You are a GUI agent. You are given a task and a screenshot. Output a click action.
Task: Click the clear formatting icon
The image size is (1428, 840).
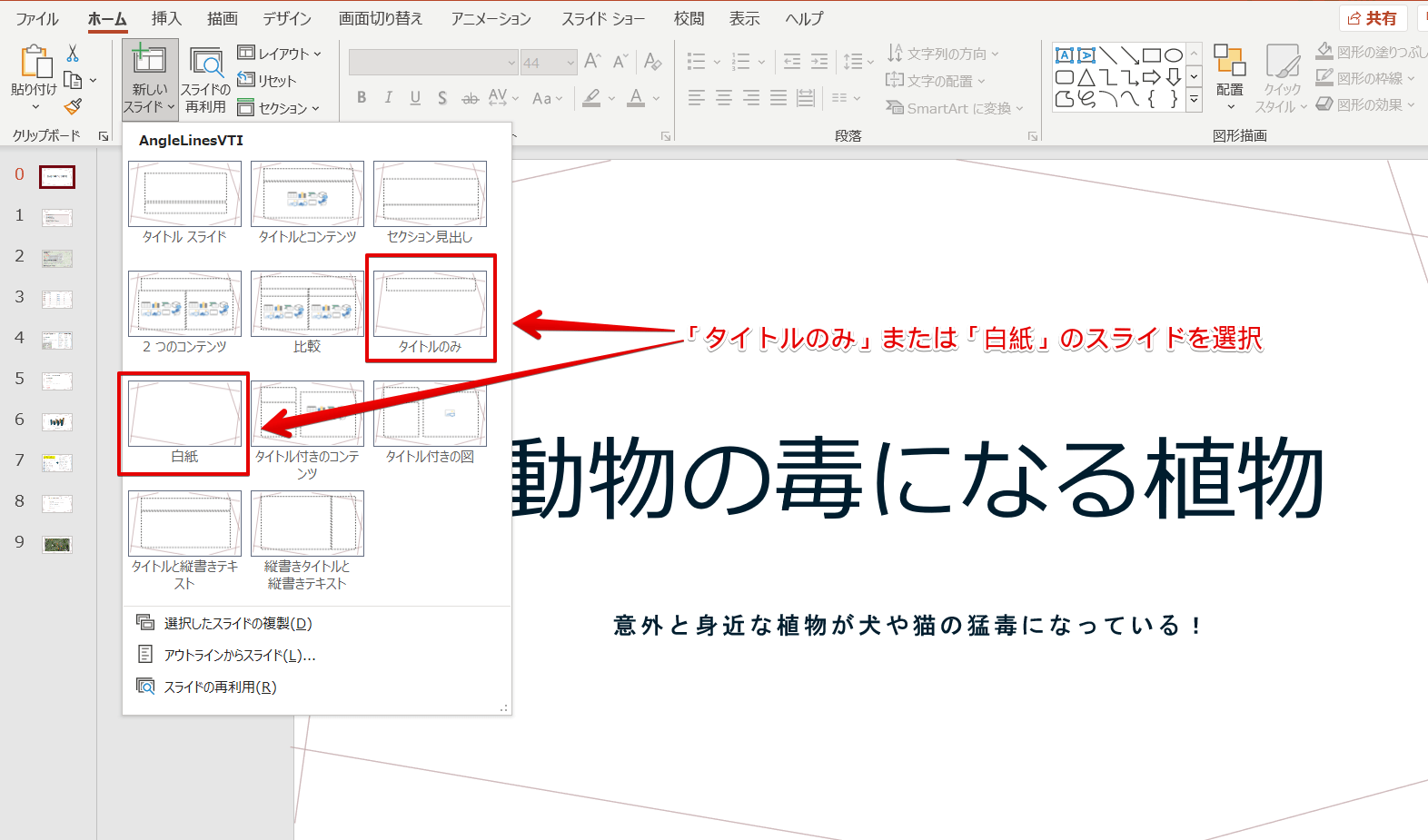[652, 62]
